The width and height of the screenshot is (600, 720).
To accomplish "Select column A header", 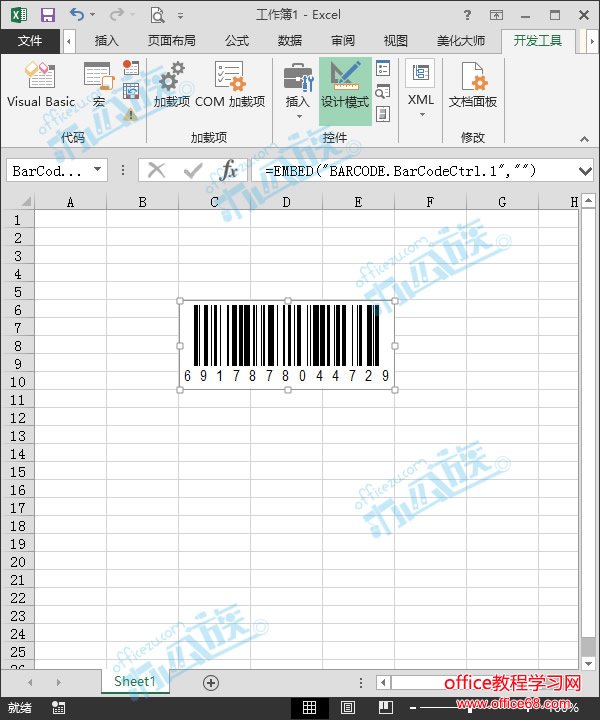I will pyautogui.click(x=70, y=202).
